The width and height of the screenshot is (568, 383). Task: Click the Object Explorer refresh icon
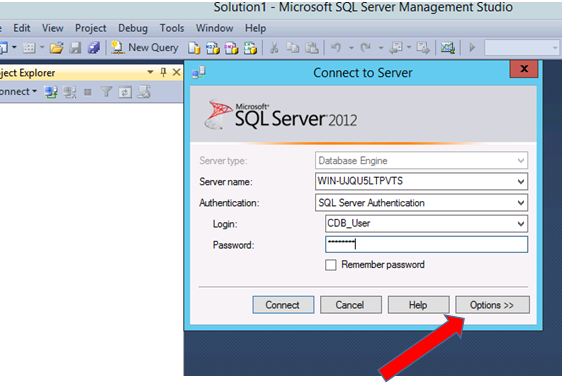(125, 92)
